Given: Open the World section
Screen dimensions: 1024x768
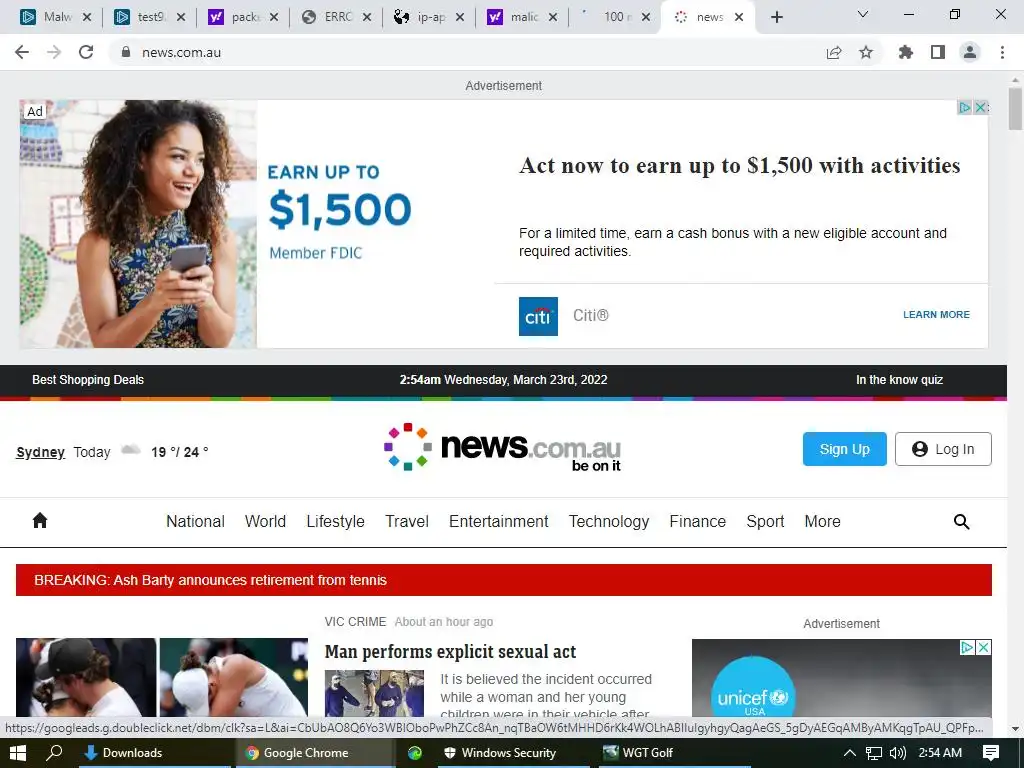Looking at the screenshot, I should point(265,521).
